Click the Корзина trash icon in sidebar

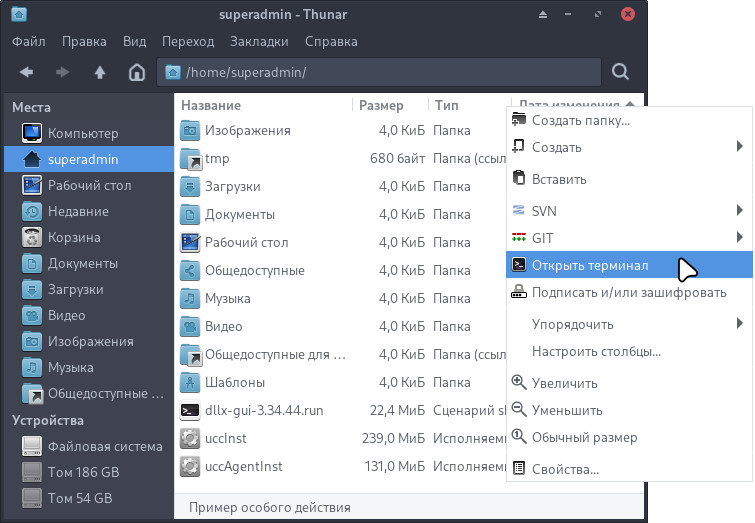click(x=32, y=237)
